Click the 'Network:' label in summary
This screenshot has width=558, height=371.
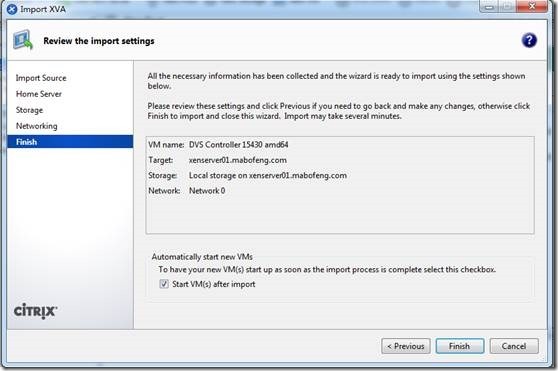pos(164,191)
